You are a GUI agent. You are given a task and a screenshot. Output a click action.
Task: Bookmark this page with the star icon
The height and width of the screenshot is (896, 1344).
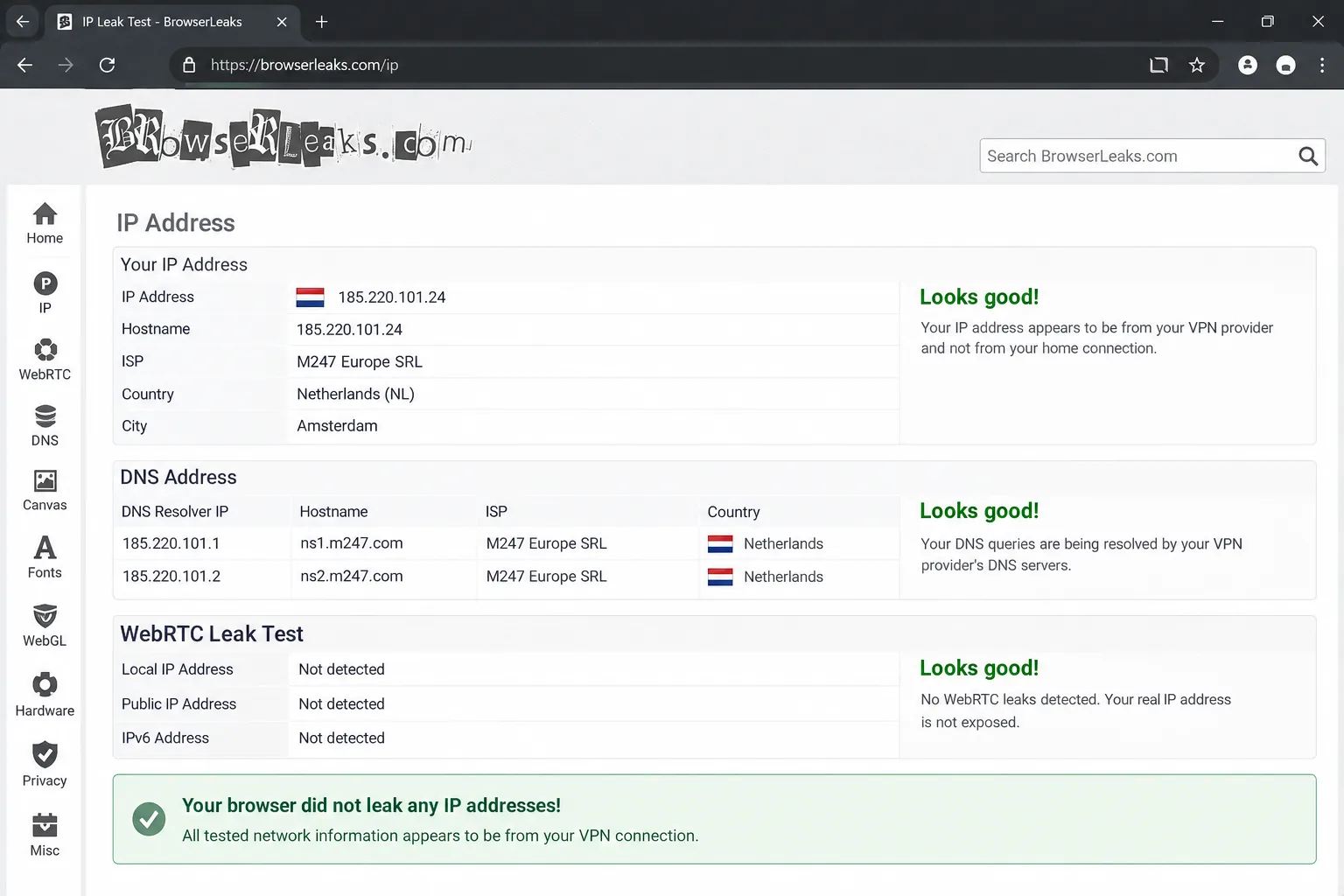(1197, 65)
